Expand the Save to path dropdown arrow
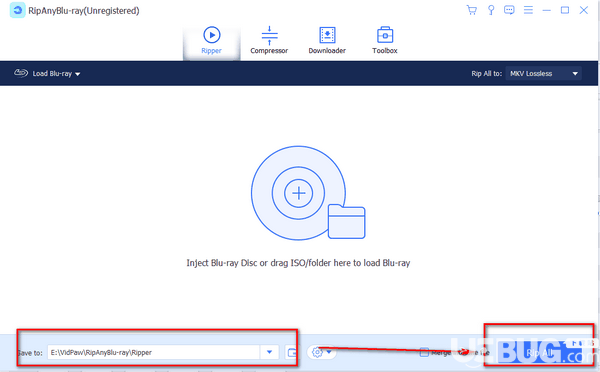This screenshot has height=372, width=600. pos(269,352)
